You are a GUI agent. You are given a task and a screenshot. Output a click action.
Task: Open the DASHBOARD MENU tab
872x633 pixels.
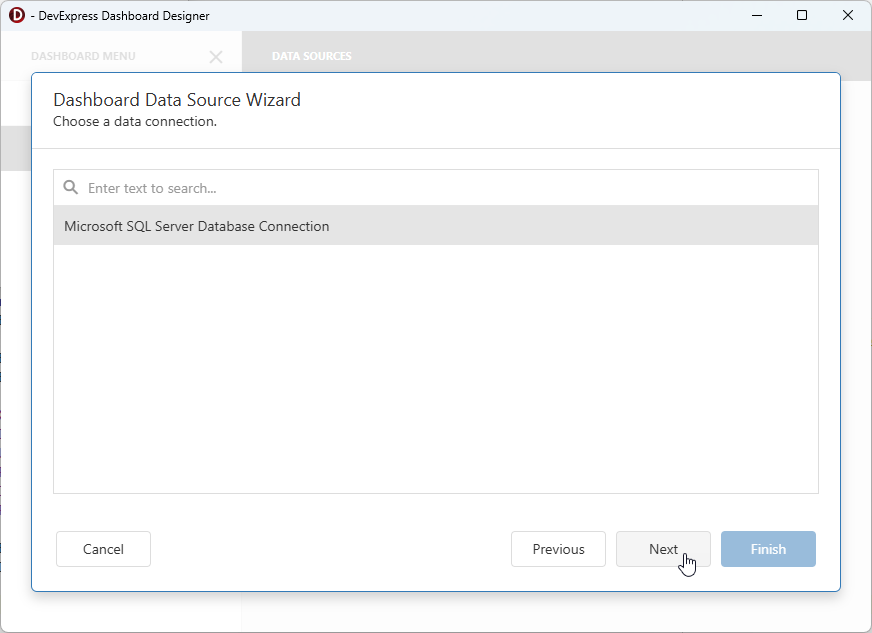point(83,57)
